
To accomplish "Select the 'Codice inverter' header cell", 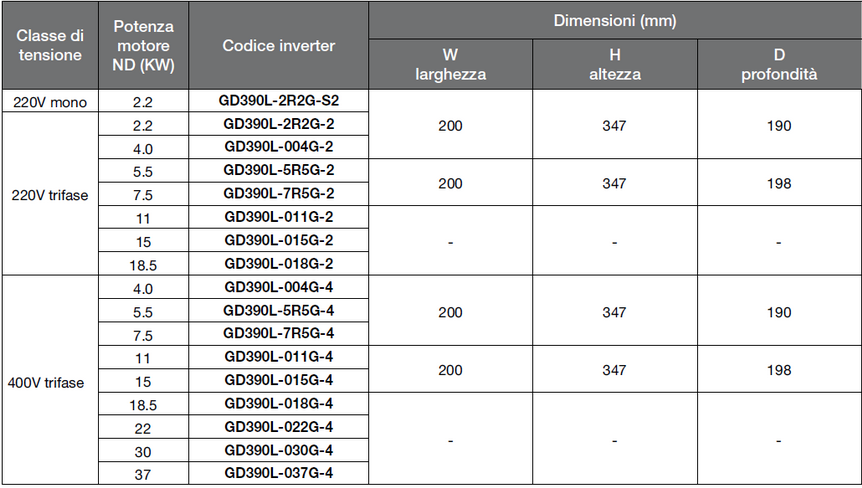I will point(279,46).
